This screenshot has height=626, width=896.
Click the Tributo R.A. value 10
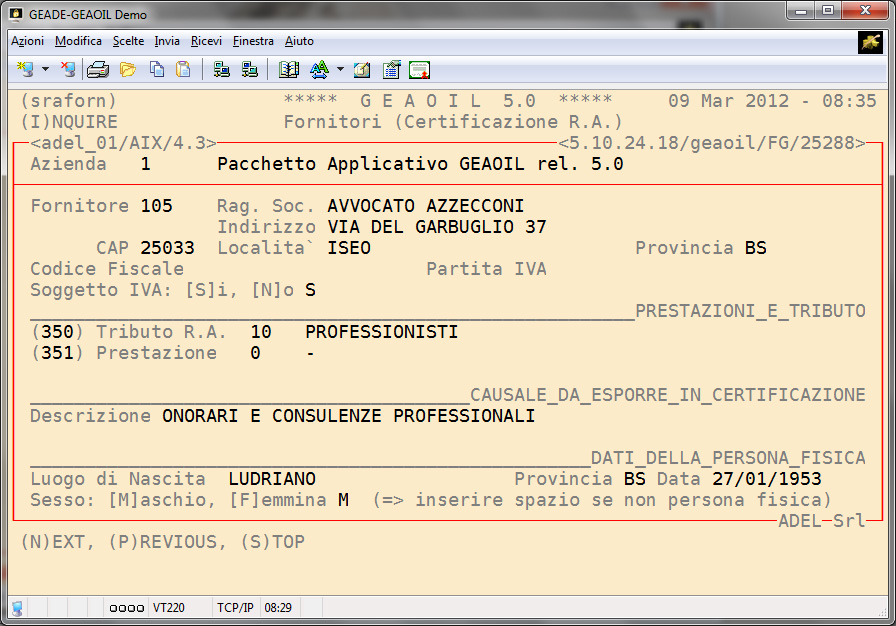(x=261, y=332)
